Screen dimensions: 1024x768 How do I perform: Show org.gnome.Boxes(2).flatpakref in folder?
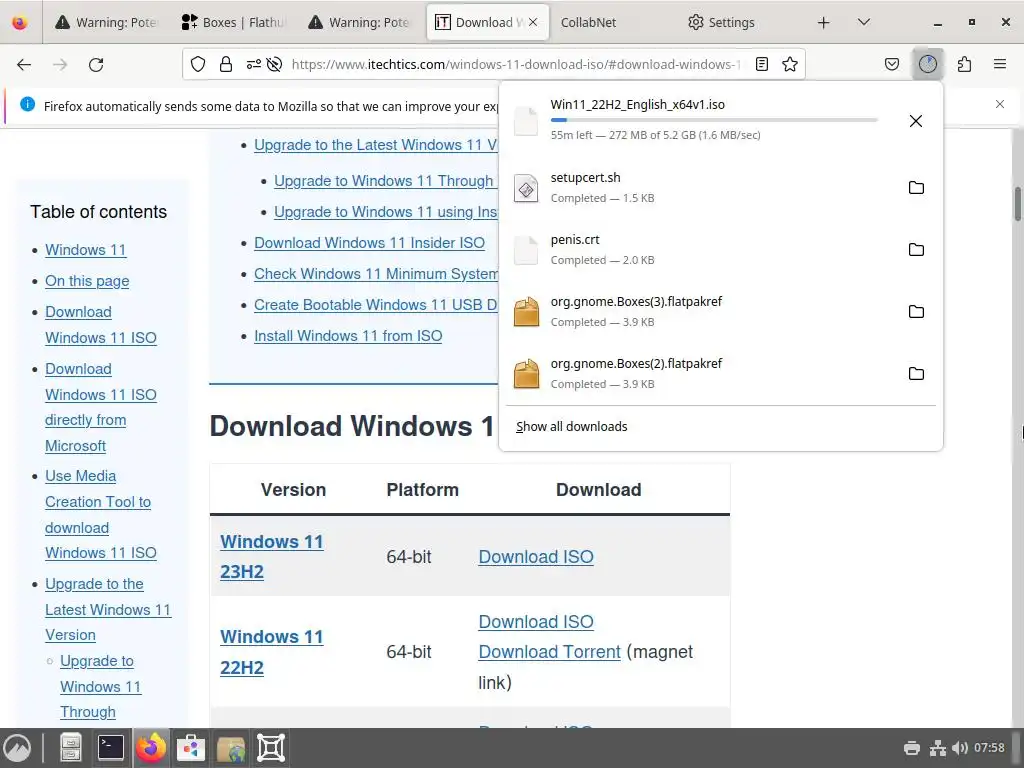(x=916, y=374)
